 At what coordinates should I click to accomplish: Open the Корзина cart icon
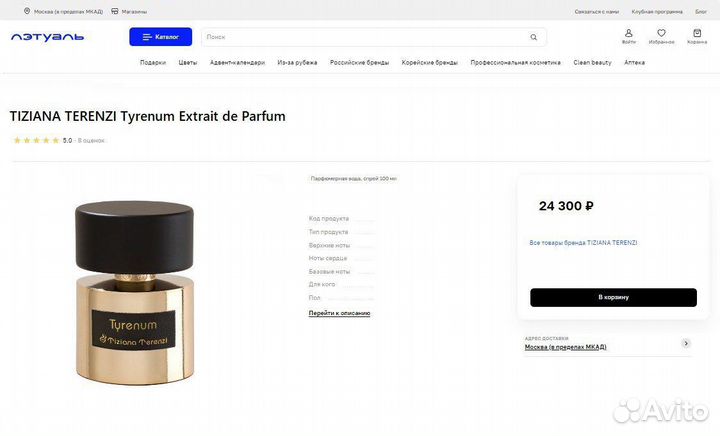click(x=697, y=36)
